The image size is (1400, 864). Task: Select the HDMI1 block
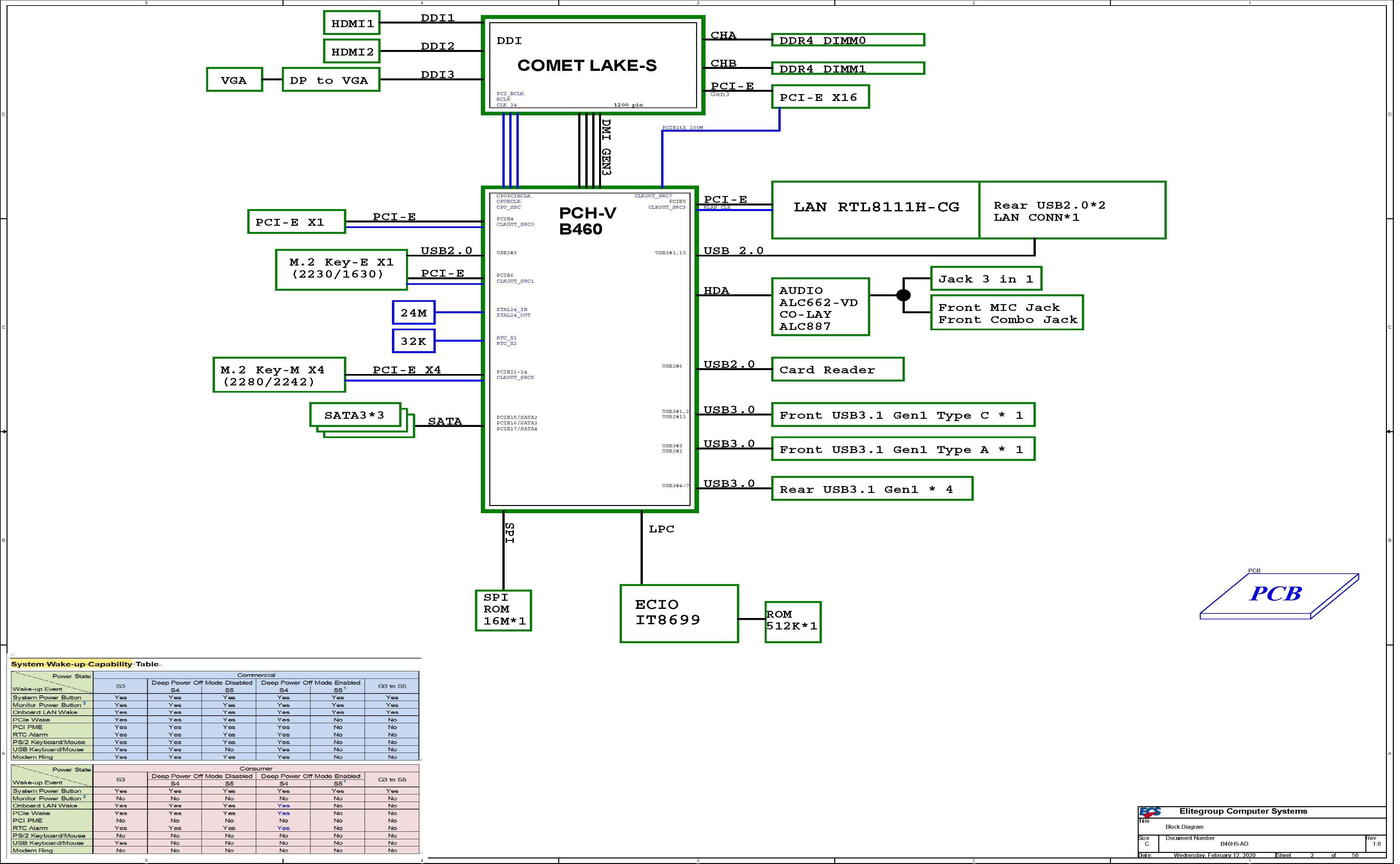coord(352,24)
